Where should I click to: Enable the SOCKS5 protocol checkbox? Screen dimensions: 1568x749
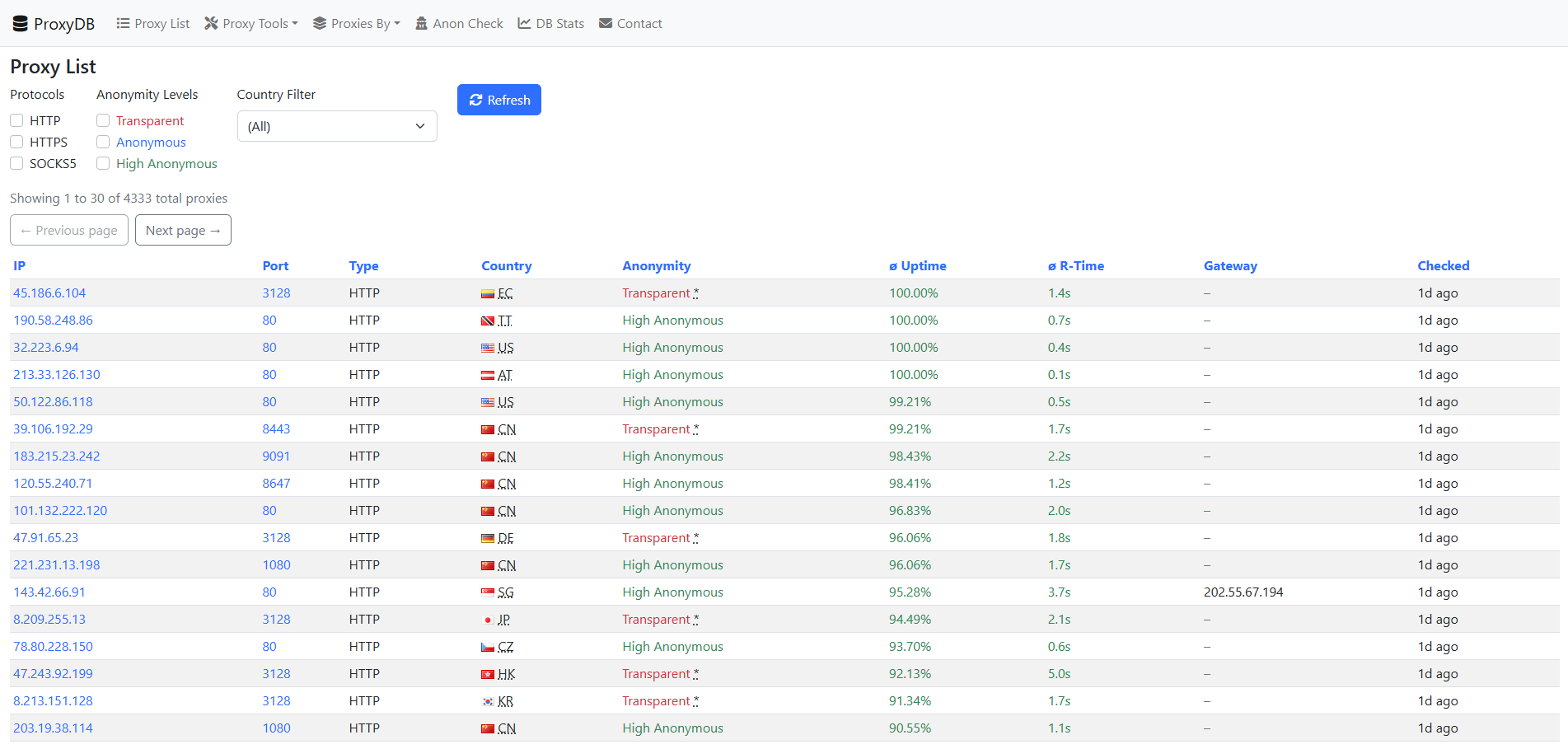[x=16, y=163]
